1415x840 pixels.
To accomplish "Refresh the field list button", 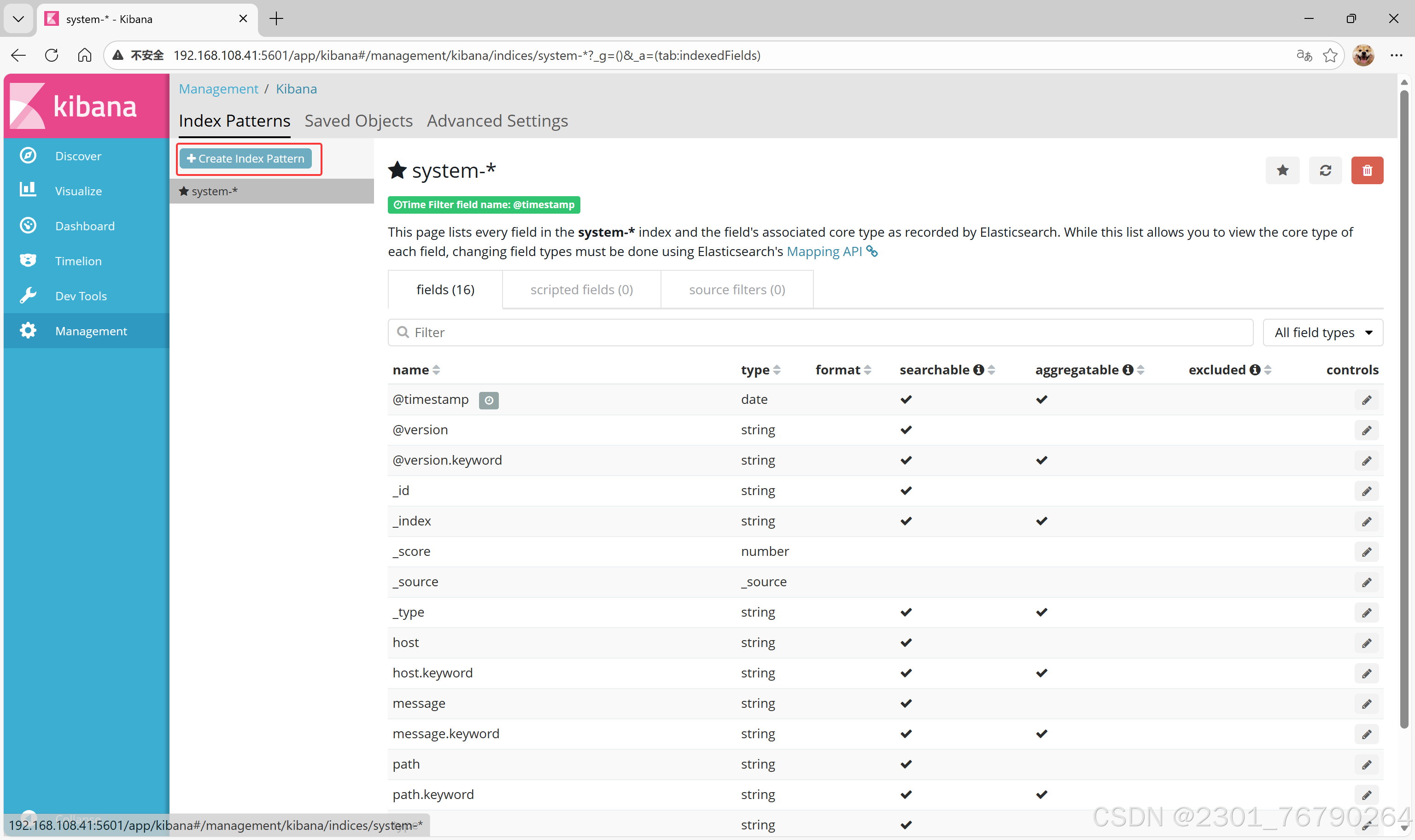I will pos(1326,170).
